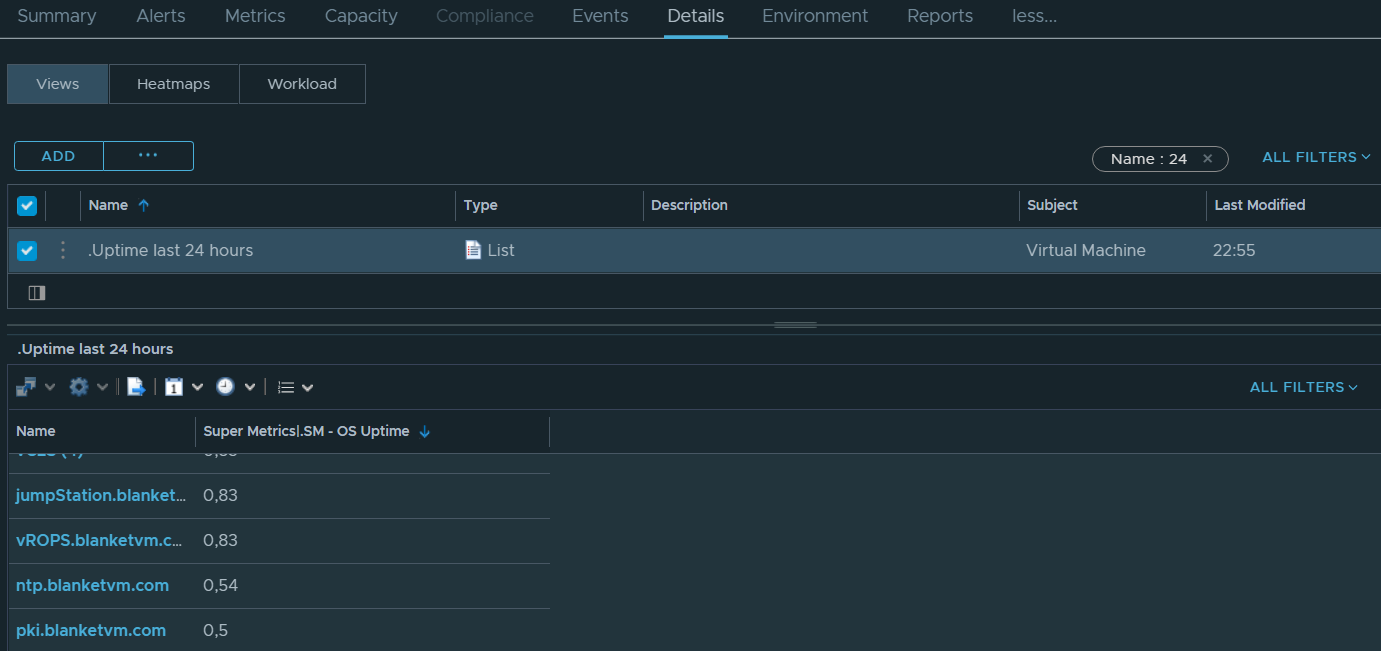Remove the Name : 24 filter chip

(1207, 158)
